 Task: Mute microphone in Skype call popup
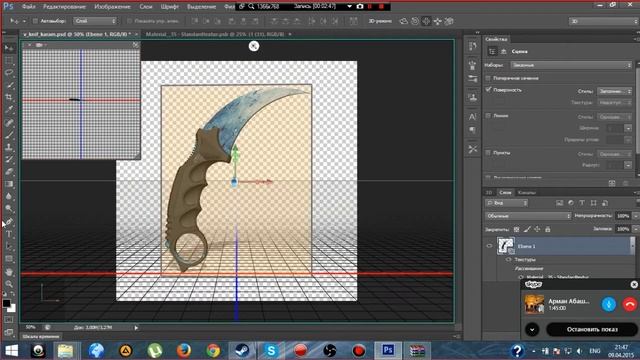pos(609,304)
